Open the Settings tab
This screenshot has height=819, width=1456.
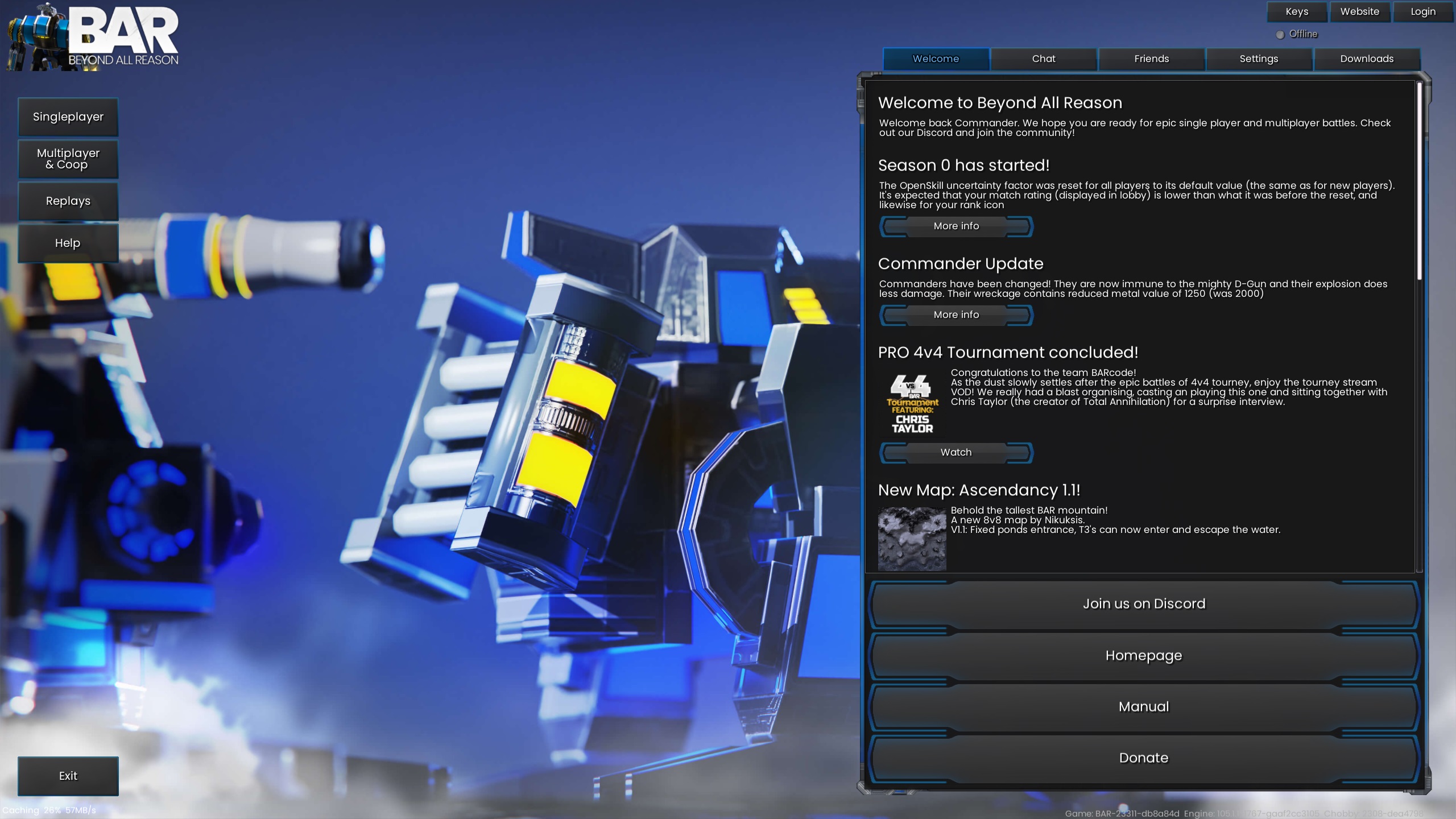click(1259, 59)
